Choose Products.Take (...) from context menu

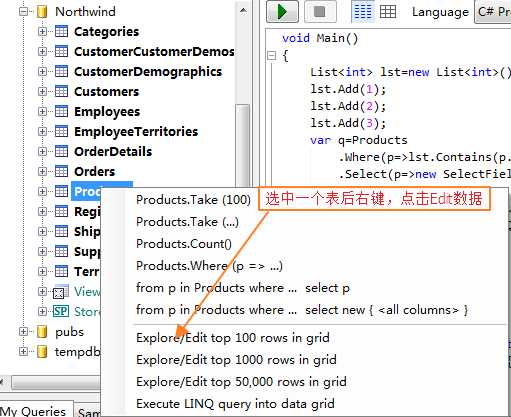tap(187, 222)
